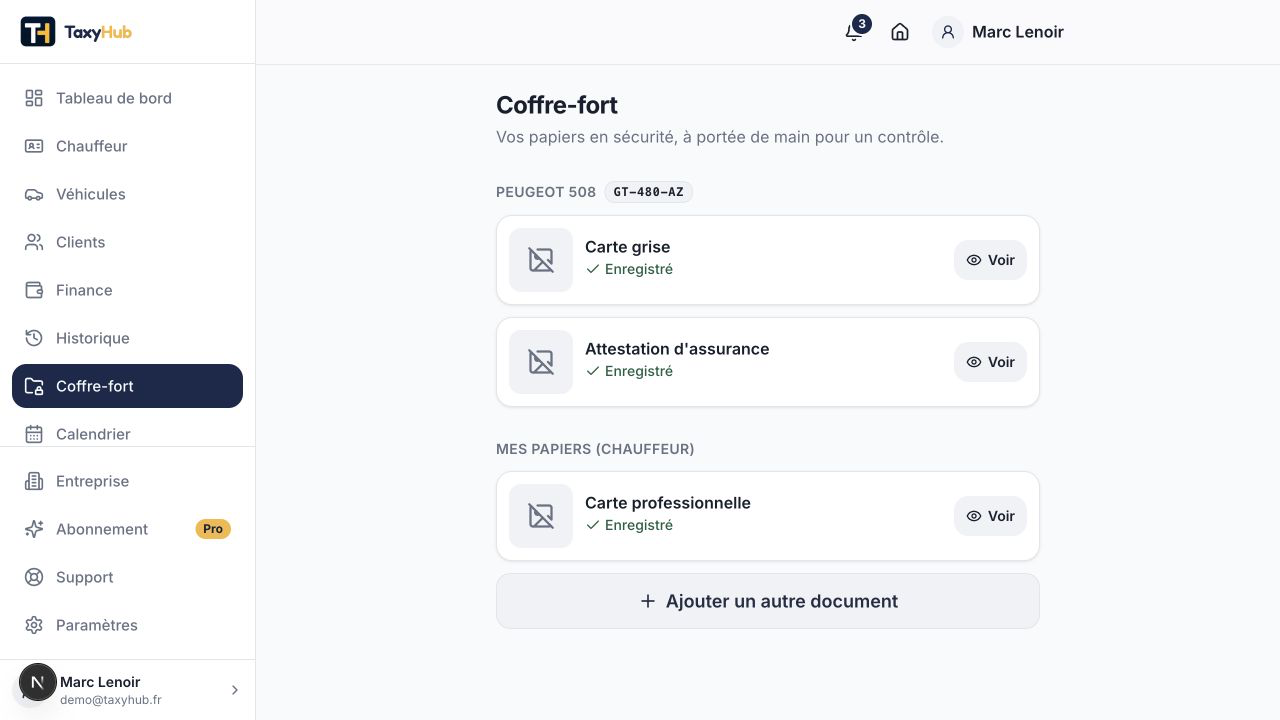
Task: Open the Calendrier page
Action: [x=127, y=432]
